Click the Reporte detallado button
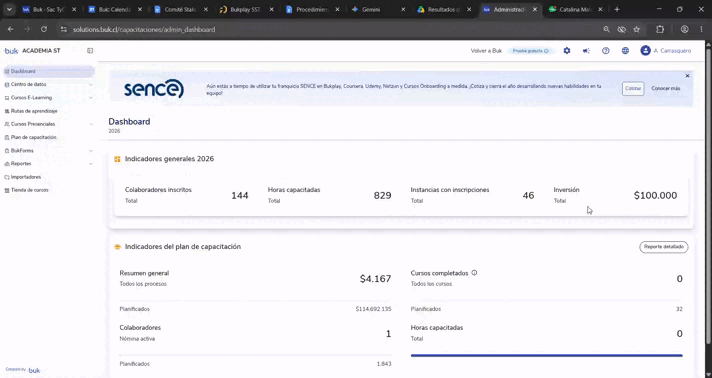Image resolution: width=712 pixels, height=378 pixels. click(x=664, y=247)
